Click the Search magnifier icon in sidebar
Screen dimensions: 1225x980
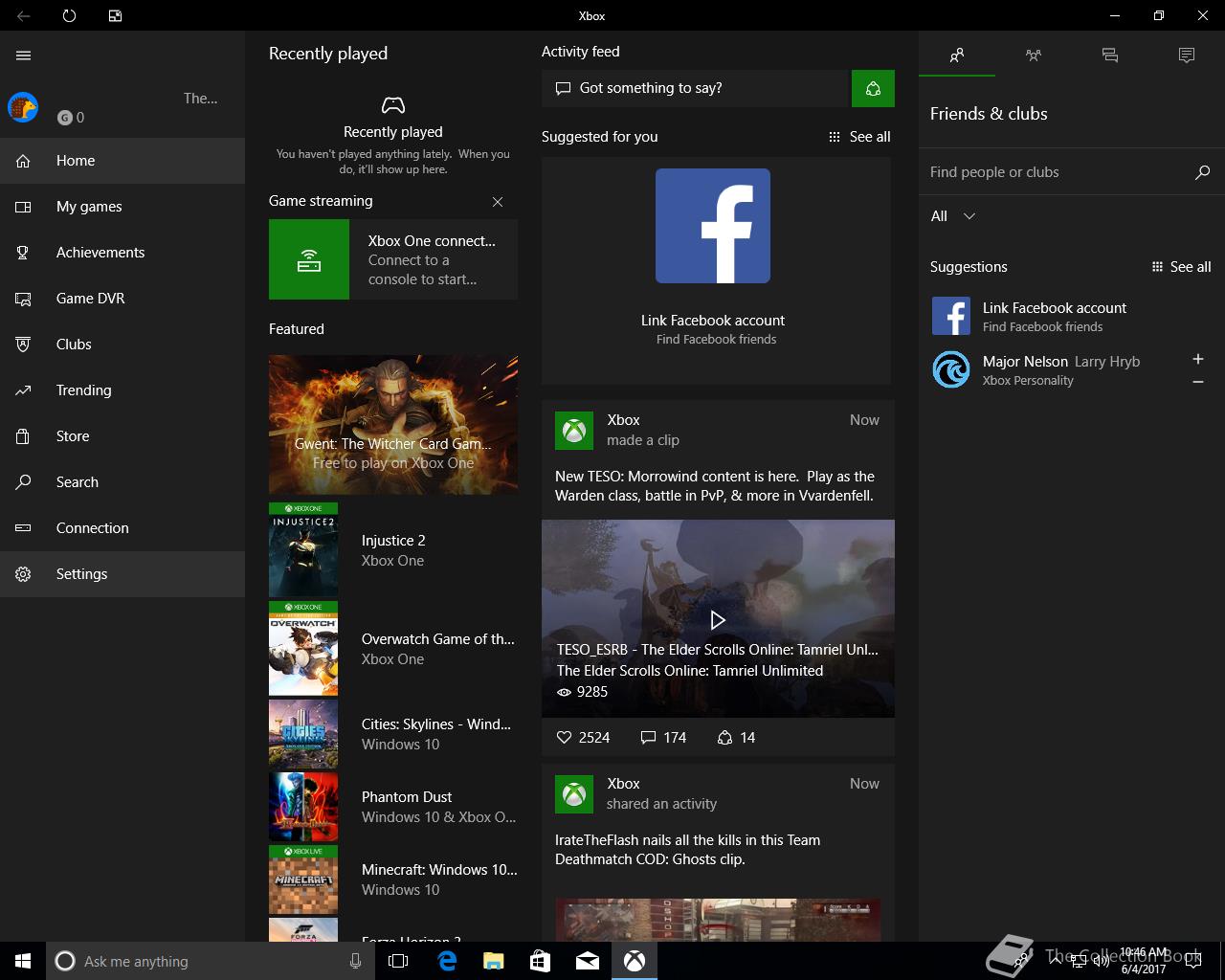tap(23, 482)
